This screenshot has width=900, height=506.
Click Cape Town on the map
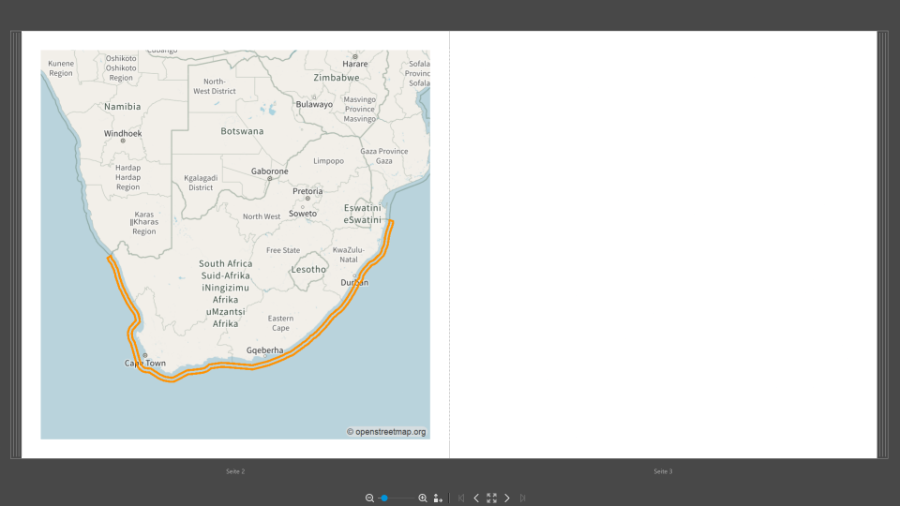145,362
